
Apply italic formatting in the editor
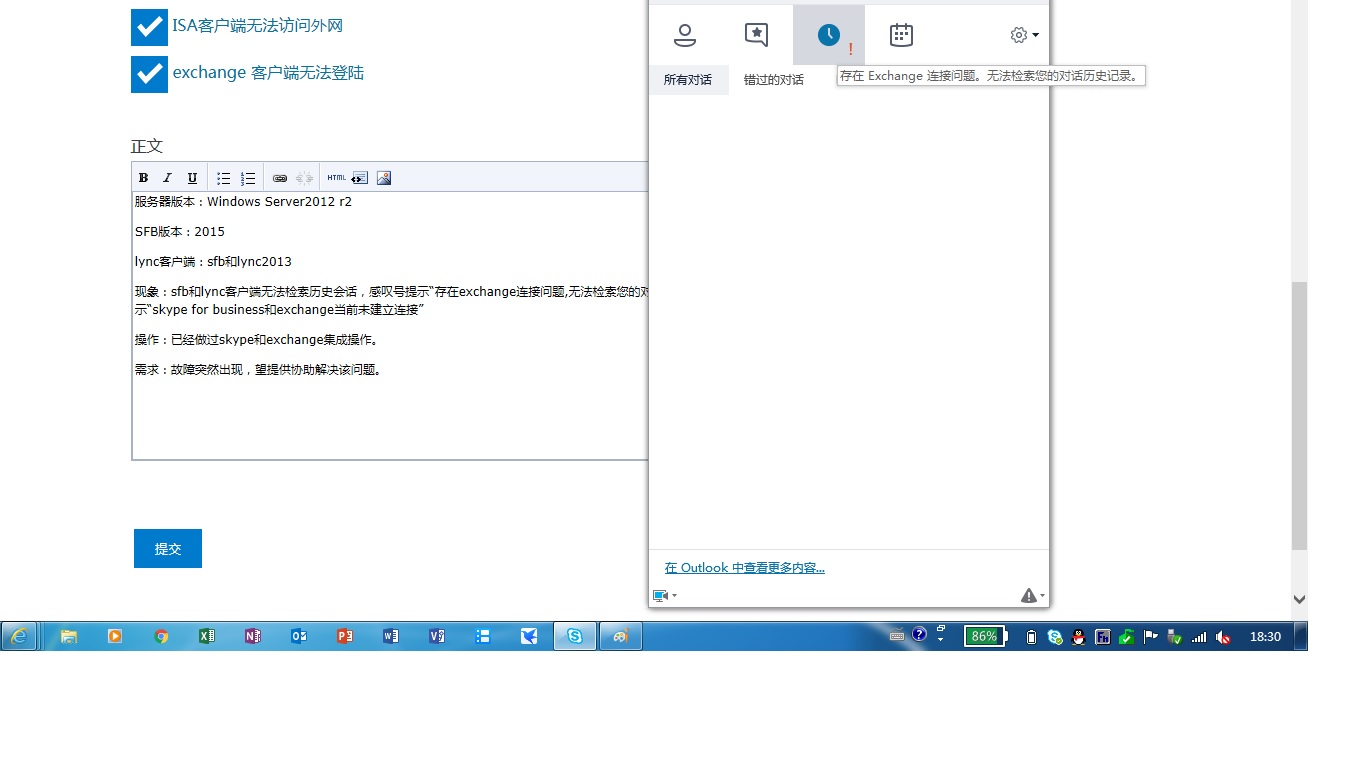pos(167,178)
